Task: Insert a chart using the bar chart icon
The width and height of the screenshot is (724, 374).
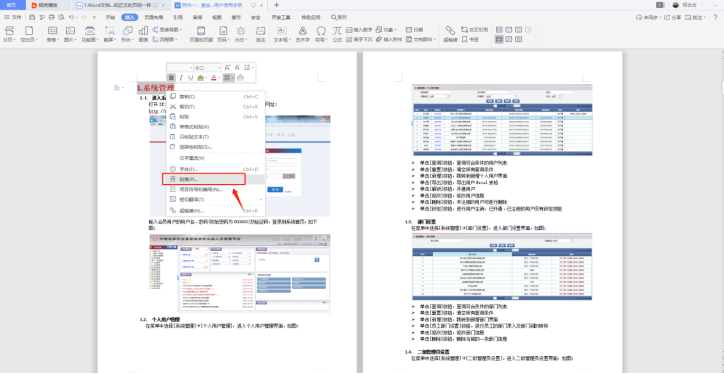Action: (144, 34)
